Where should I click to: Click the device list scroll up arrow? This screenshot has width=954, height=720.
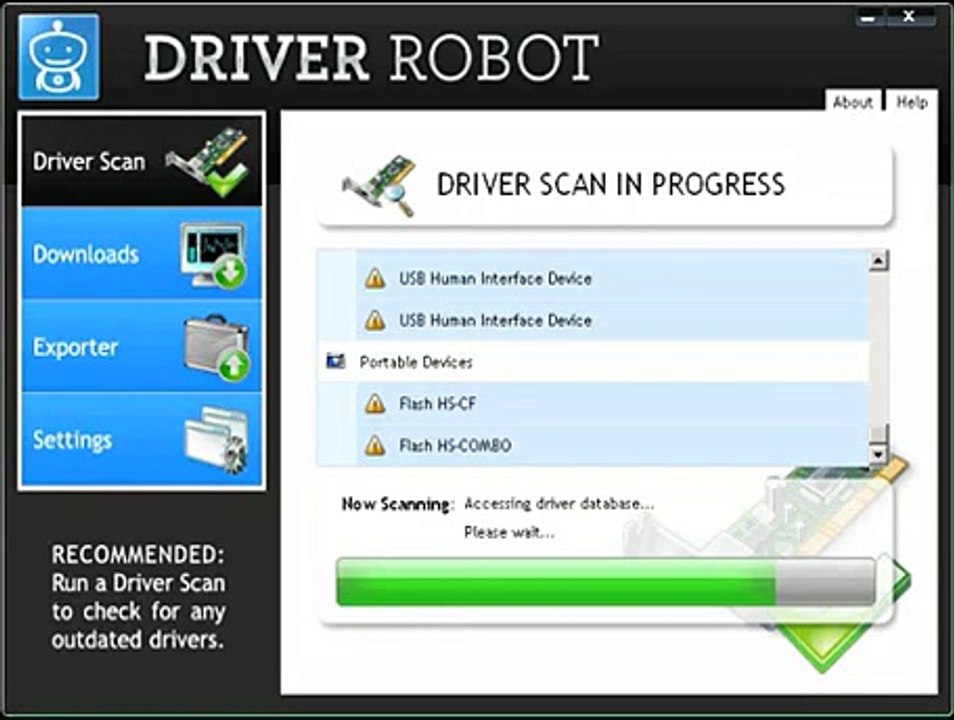[x=878, y=260]
